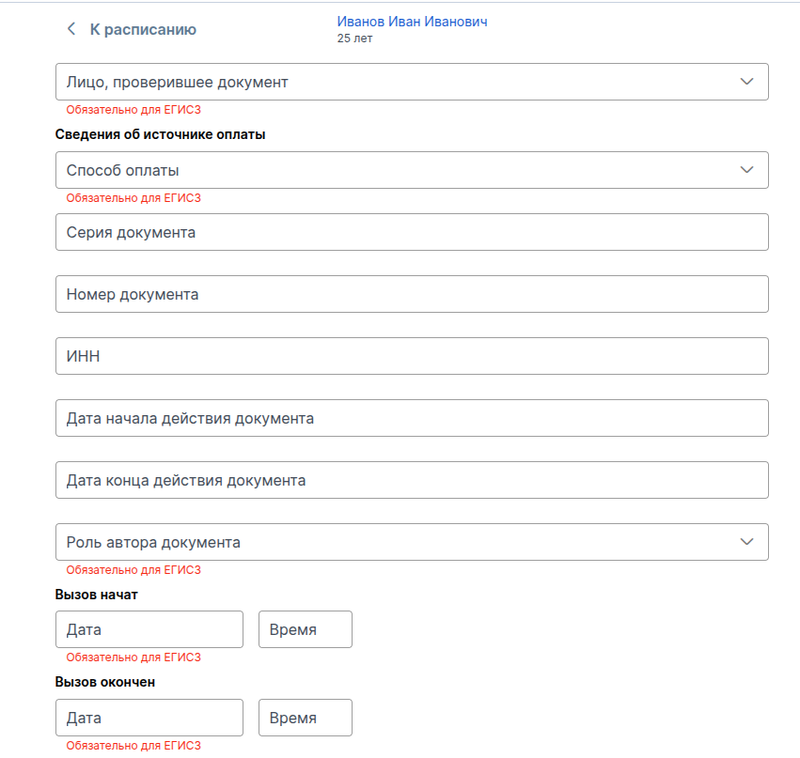Focus the Серия документа input field
The width and height of the screenshot is (800, 758).
tap(412, 232)
